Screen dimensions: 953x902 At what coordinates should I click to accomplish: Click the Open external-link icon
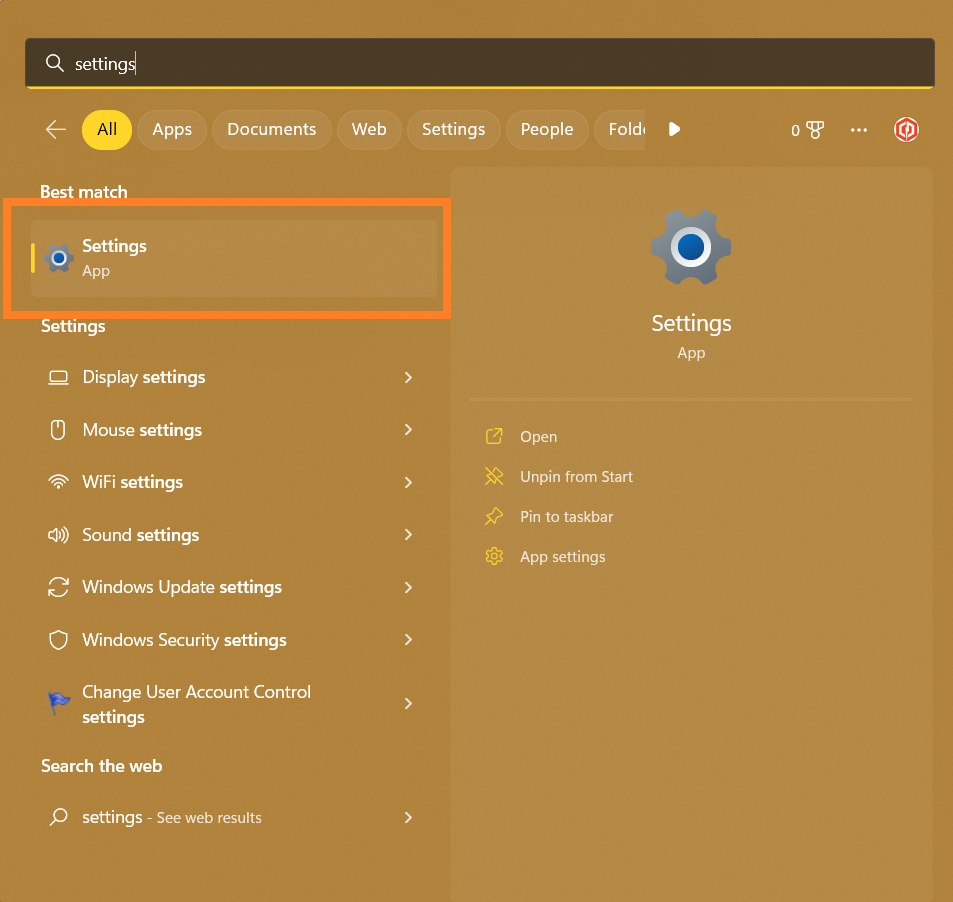tap(494, 436)
